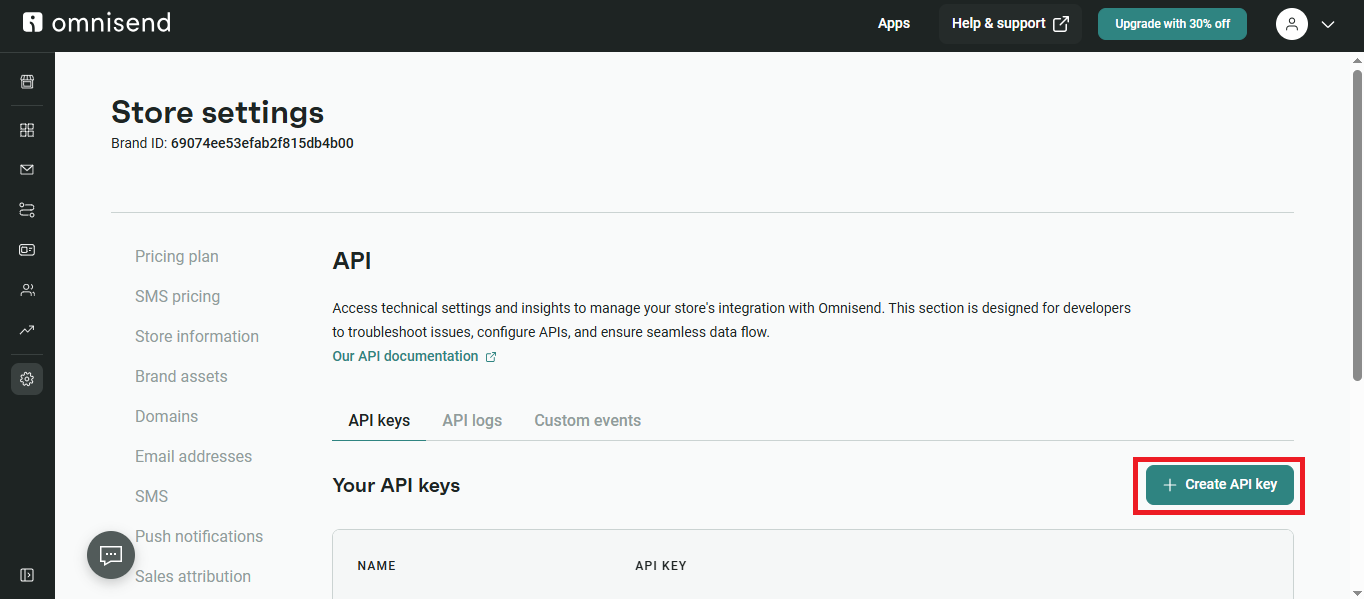Viewport: 1364px width, 599px height.
Task: Expand the sidebar using bottom panel icon
Action: [27, 575]
